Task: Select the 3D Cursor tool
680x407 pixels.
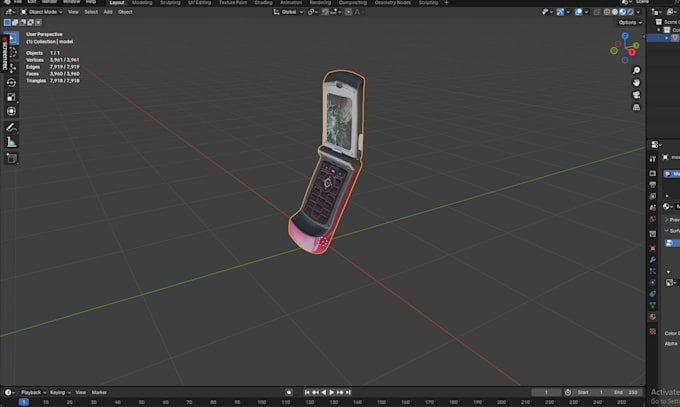Action: click(x=12, y=53)
